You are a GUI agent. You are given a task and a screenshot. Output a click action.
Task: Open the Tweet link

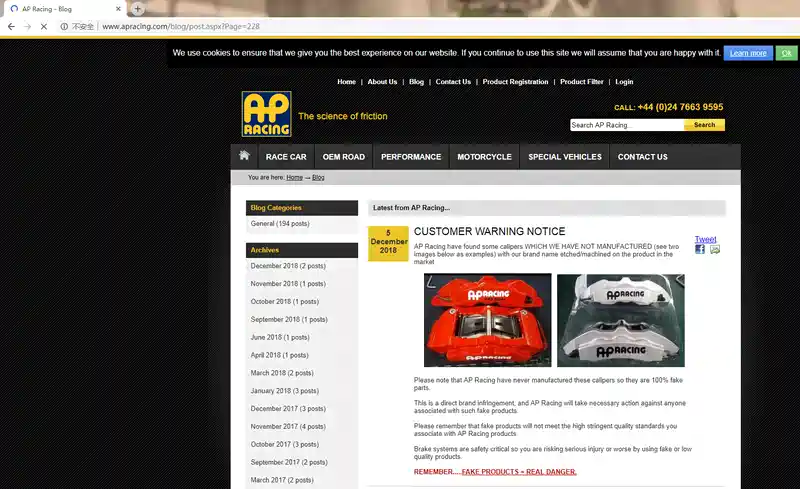(x=705, y=239)
